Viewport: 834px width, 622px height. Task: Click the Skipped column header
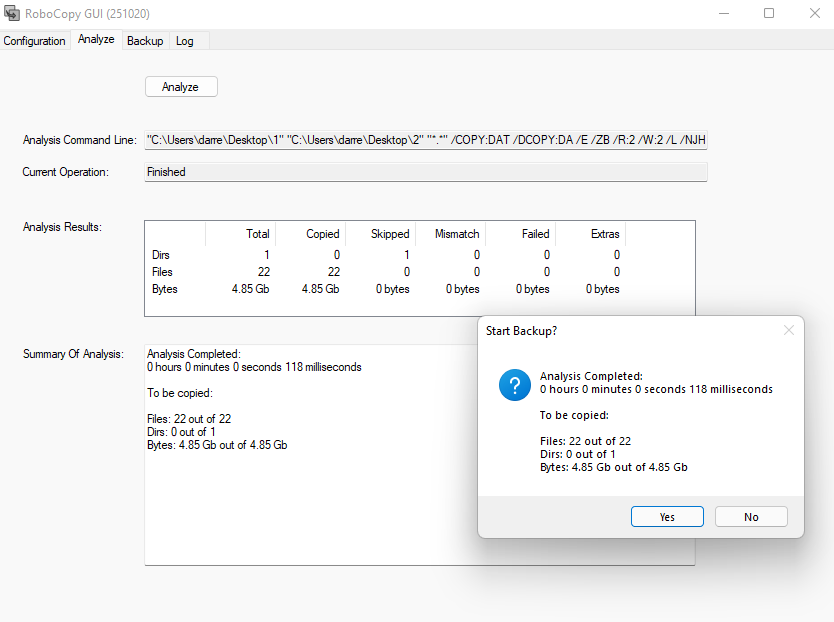tap(389, 233)
